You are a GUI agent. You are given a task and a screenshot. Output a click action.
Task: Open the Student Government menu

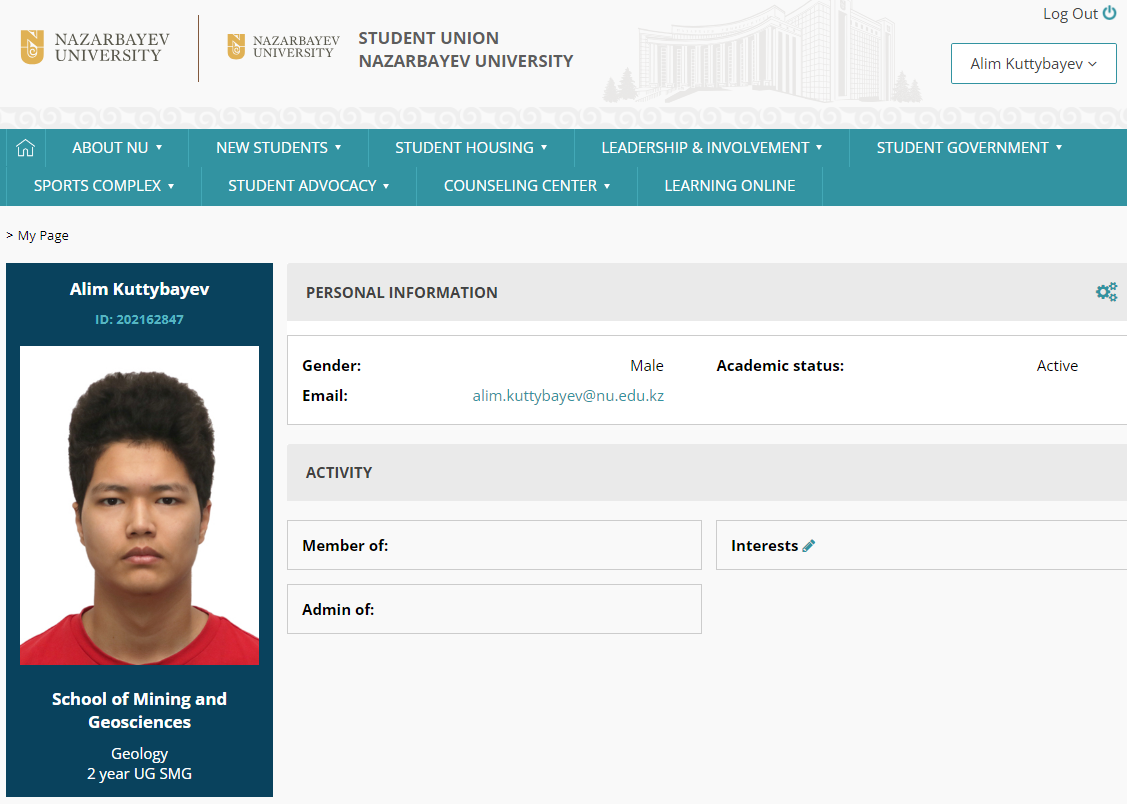click(969, 148)
